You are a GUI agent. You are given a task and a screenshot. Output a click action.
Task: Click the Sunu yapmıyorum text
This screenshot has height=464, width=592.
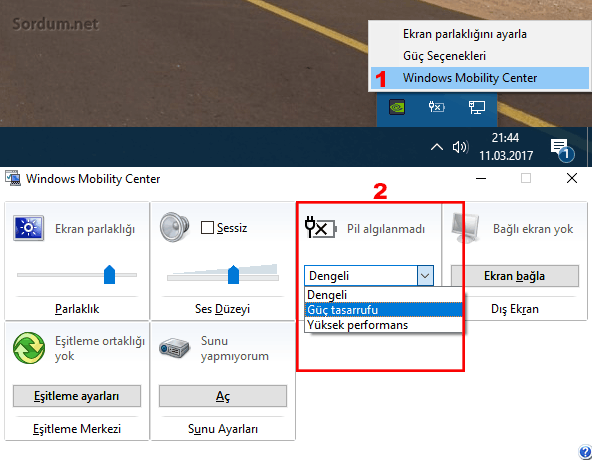click(234, 348)
